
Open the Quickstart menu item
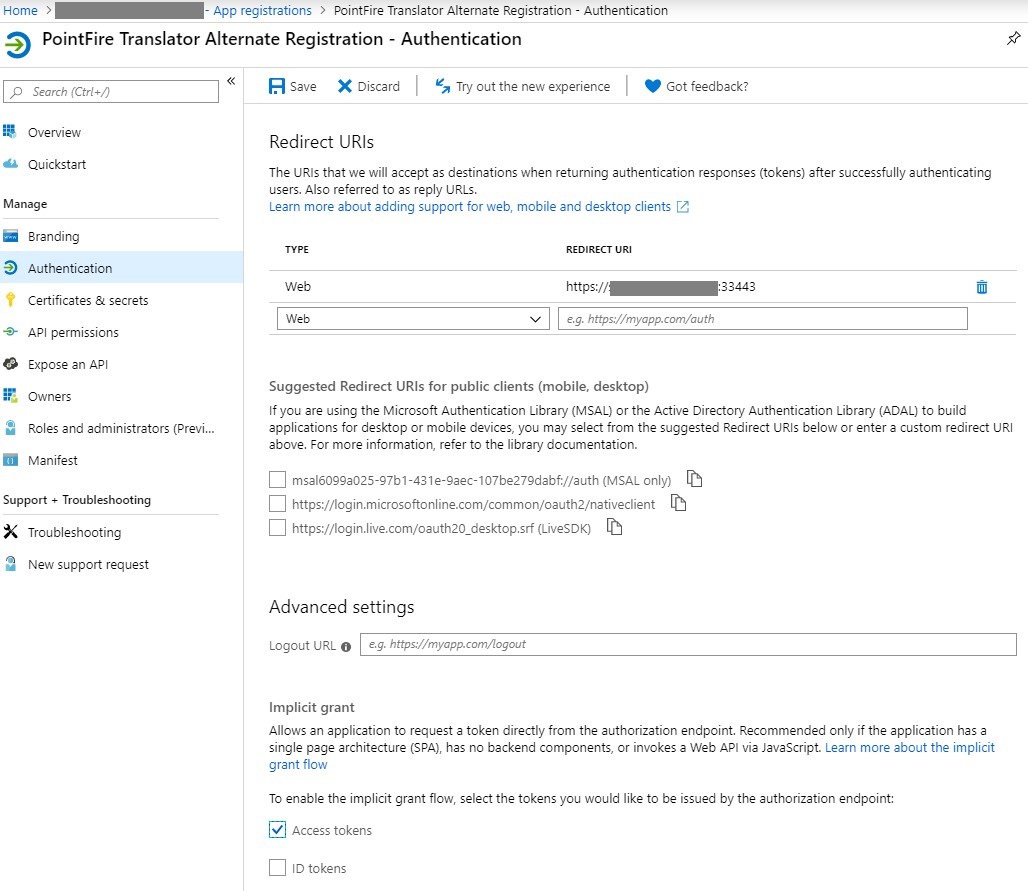[x=57, y=165]
